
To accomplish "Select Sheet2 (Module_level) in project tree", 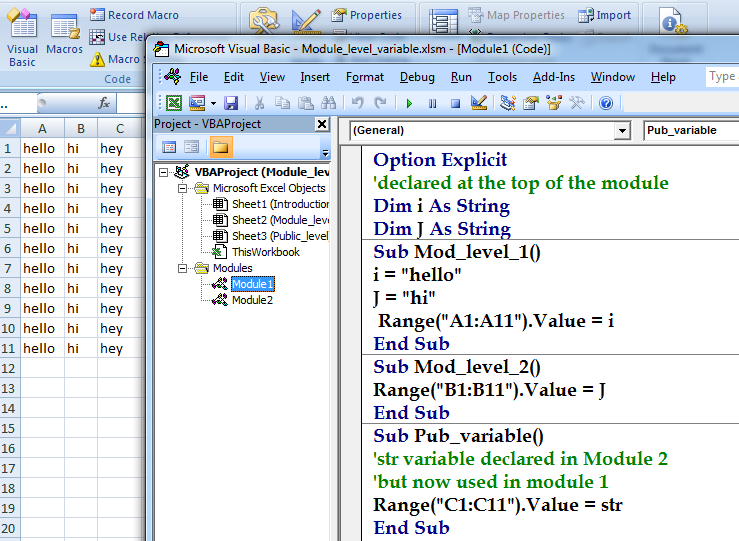I will coord(271,220).
